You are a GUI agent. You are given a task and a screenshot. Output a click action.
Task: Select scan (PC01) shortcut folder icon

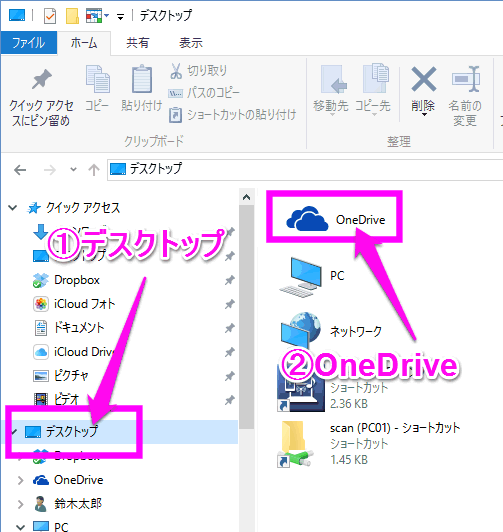295,444
